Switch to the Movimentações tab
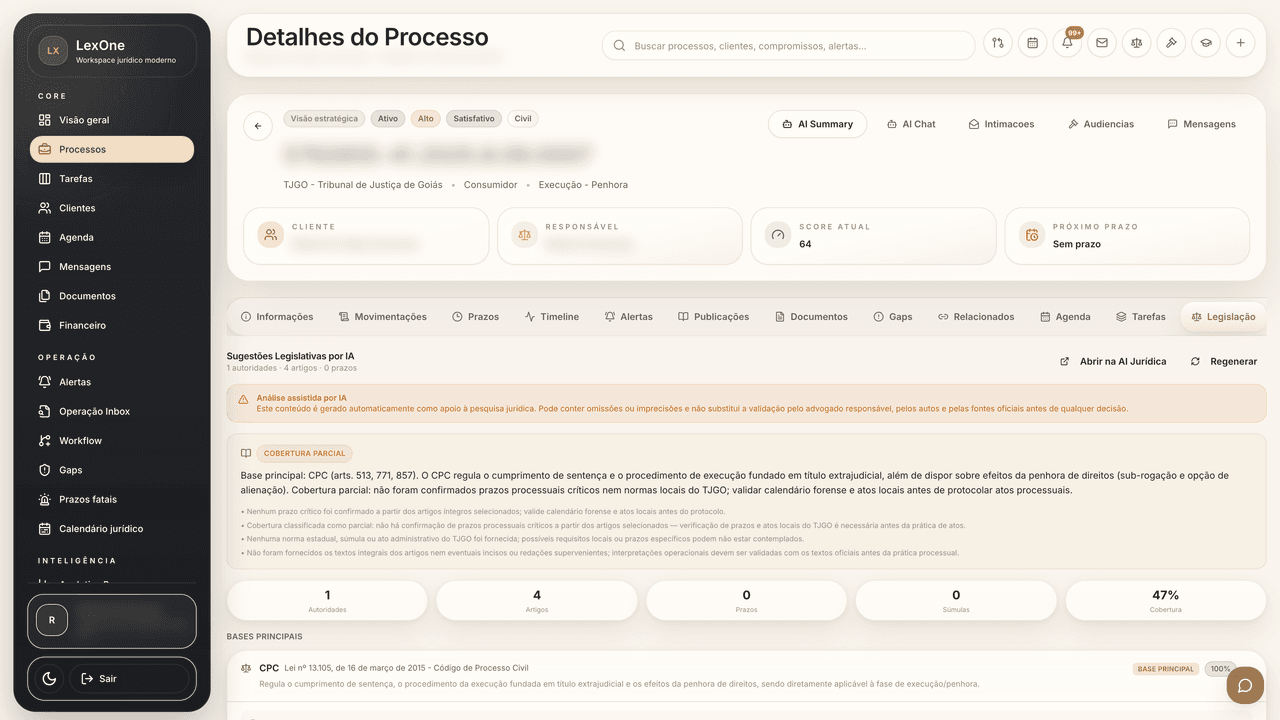The width and height of the screenshot is (1280, 720). [382, 317]
